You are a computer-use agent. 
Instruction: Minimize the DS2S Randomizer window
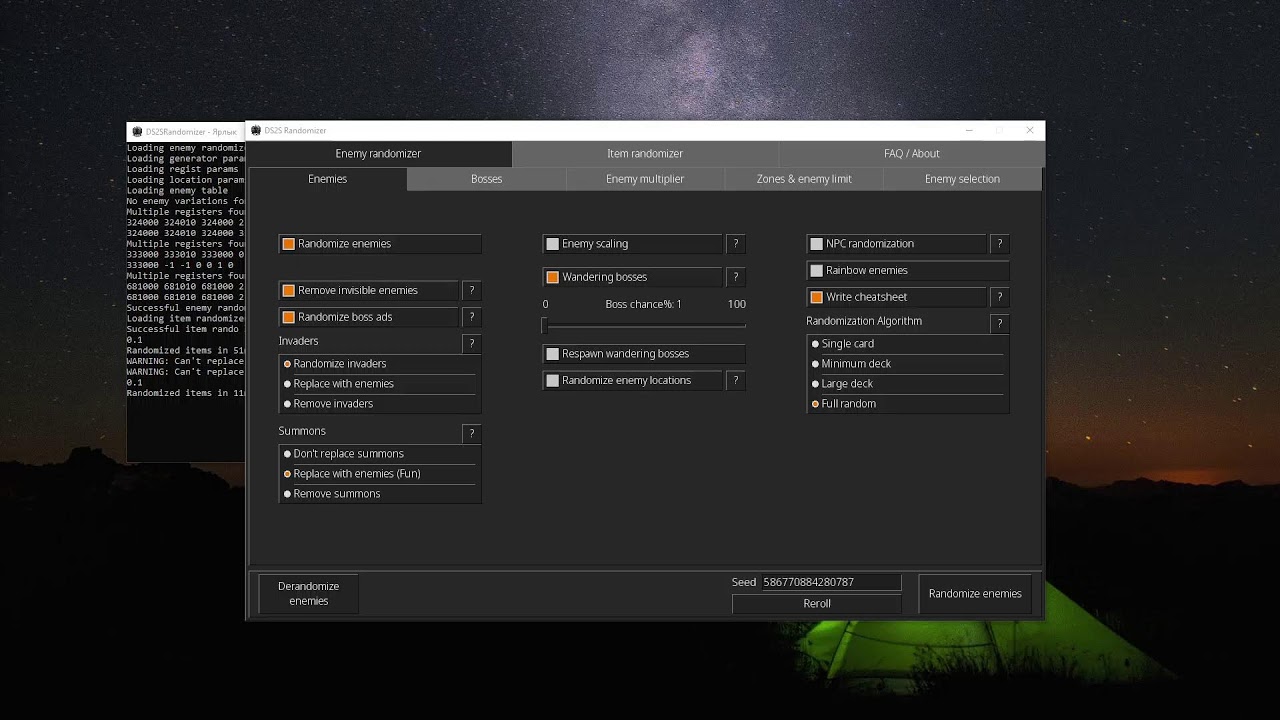coord(969,130)
